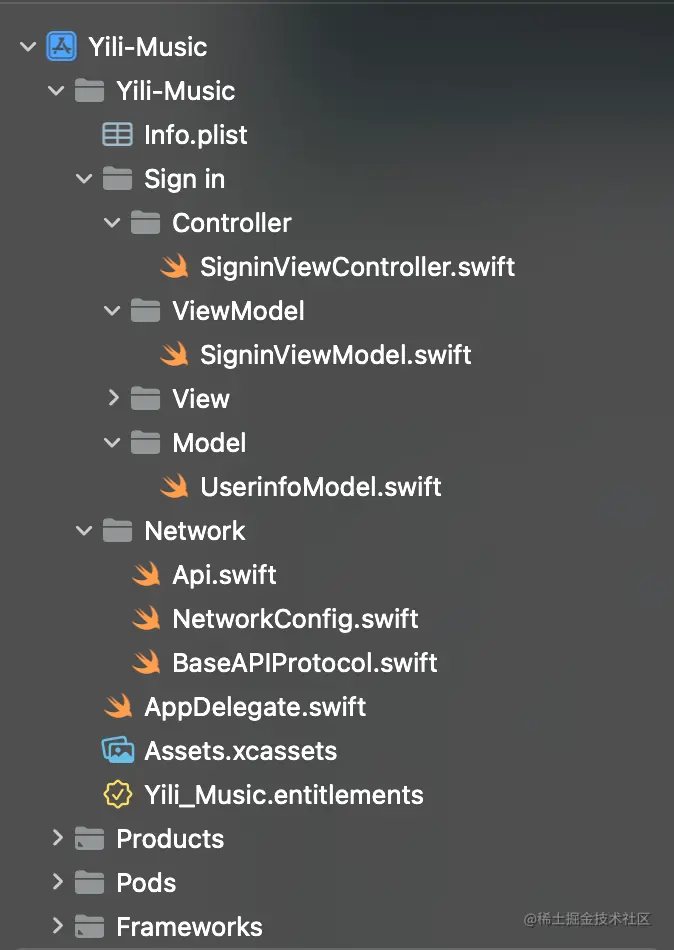
Task: Open BaseAPIProtocol.swift file
Action: point(305,663)
